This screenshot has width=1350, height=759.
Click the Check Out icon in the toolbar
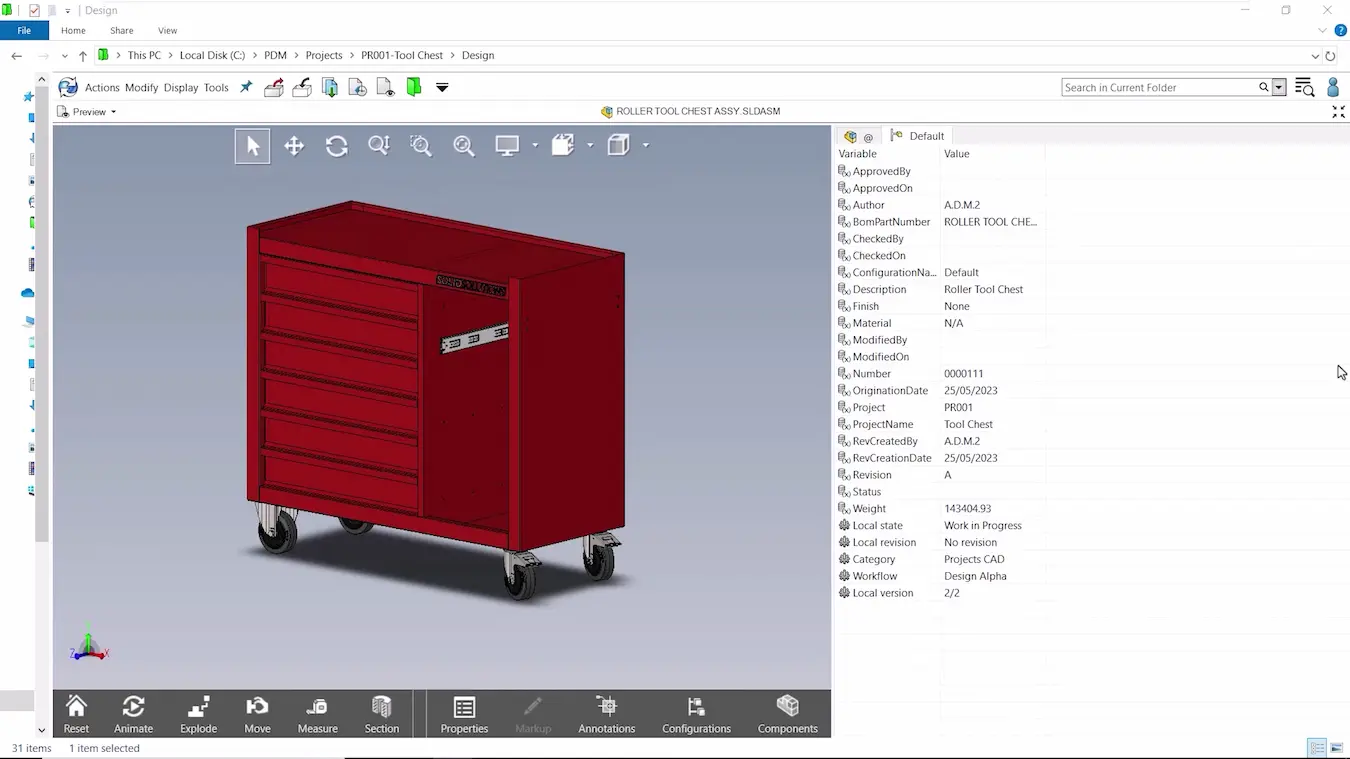274,87
